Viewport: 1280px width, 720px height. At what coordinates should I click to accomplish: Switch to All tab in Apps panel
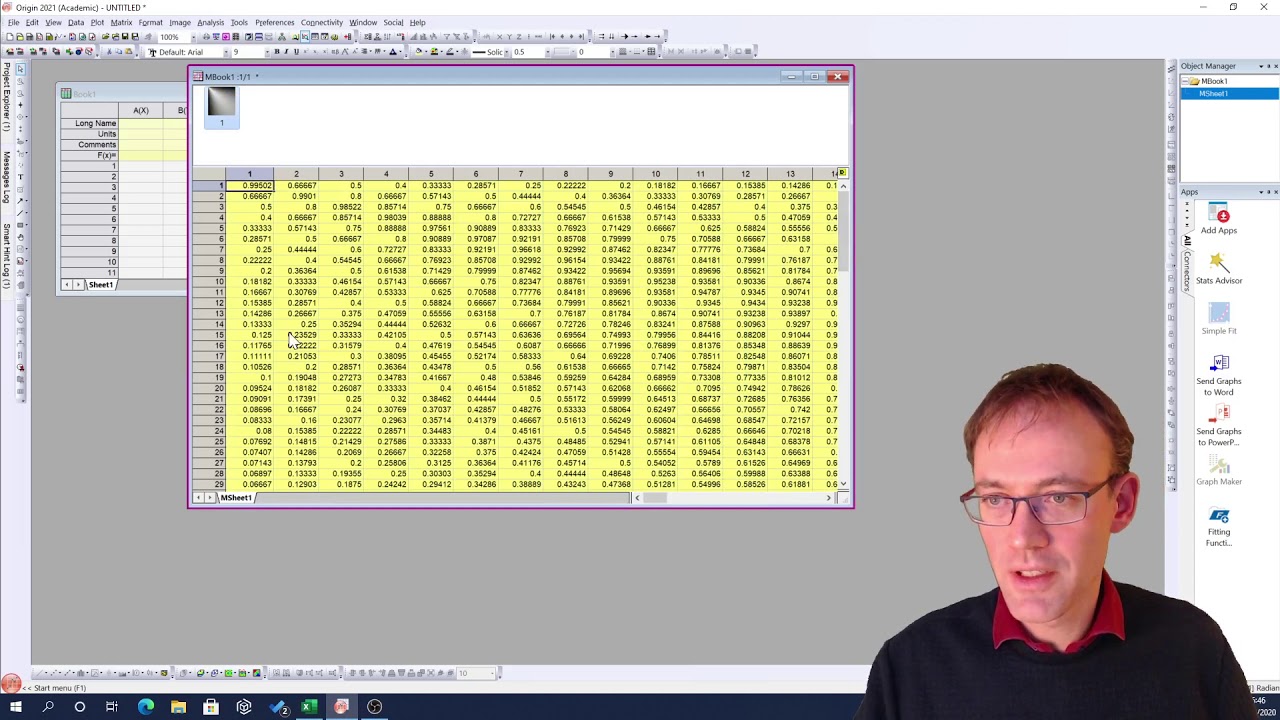(x=1187, y=240)
